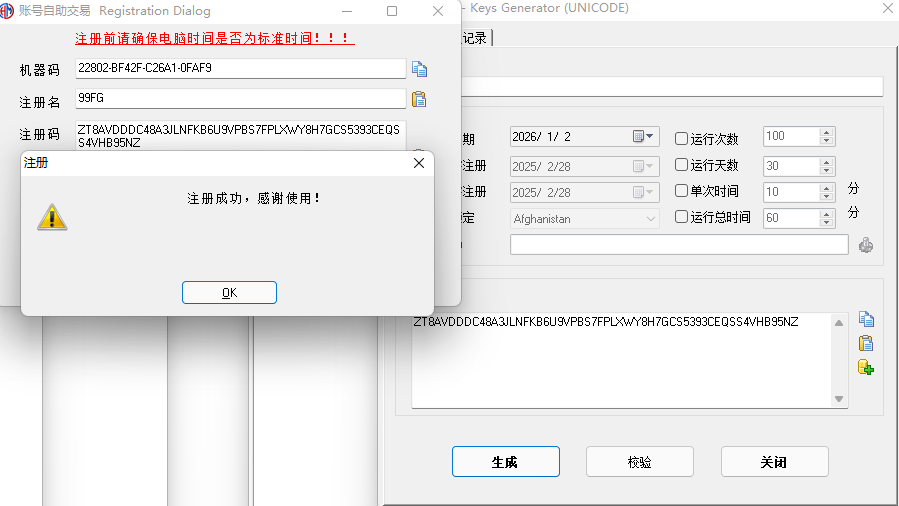Screen dimensions: 899x506
Task: Click the 注册码 text field in Registration Dialog
Action: 241,135
